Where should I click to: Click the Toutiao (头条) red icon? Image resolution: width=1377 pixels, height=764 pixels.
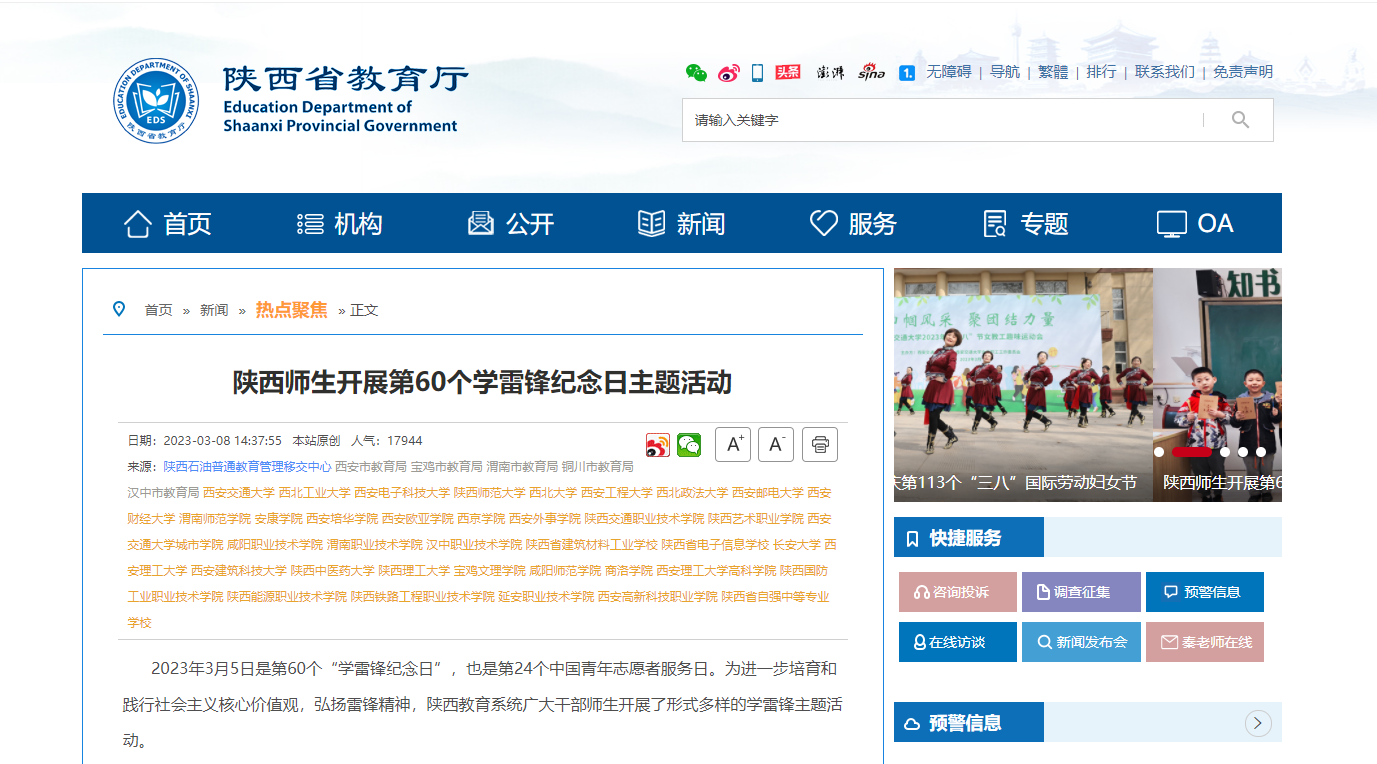tap(788, 72)
